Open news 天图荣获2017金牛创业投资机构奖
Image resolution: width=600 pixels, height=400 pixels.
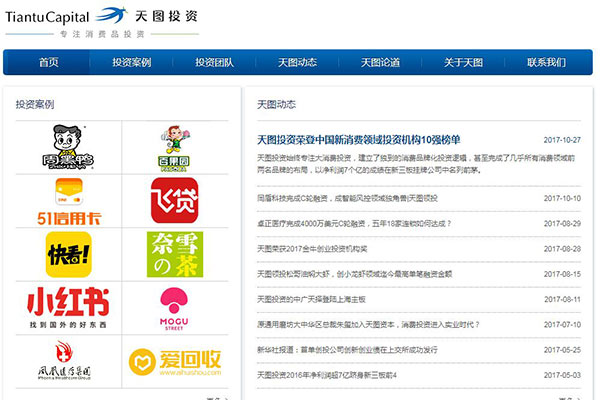coord(312,249)
